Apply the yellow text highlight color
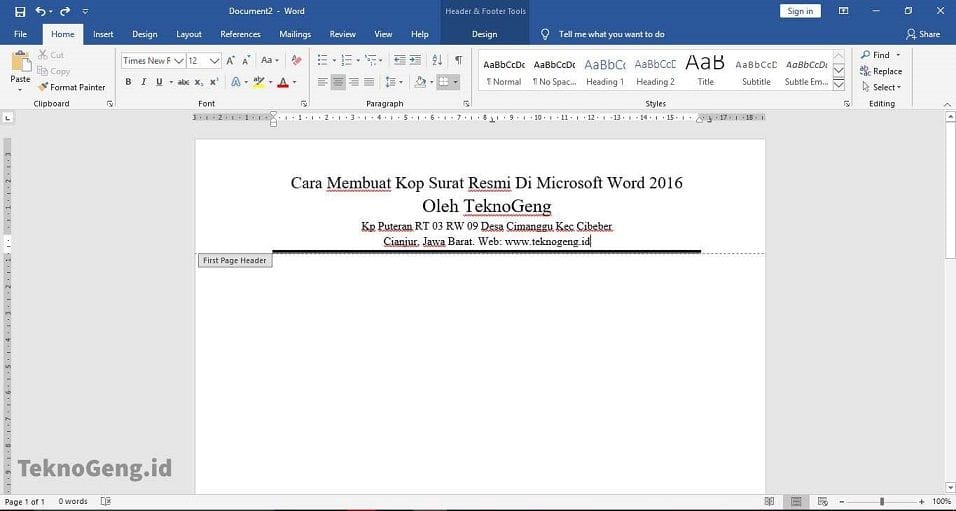Screen dimensions: 956x511 click(x=259, y=82)
